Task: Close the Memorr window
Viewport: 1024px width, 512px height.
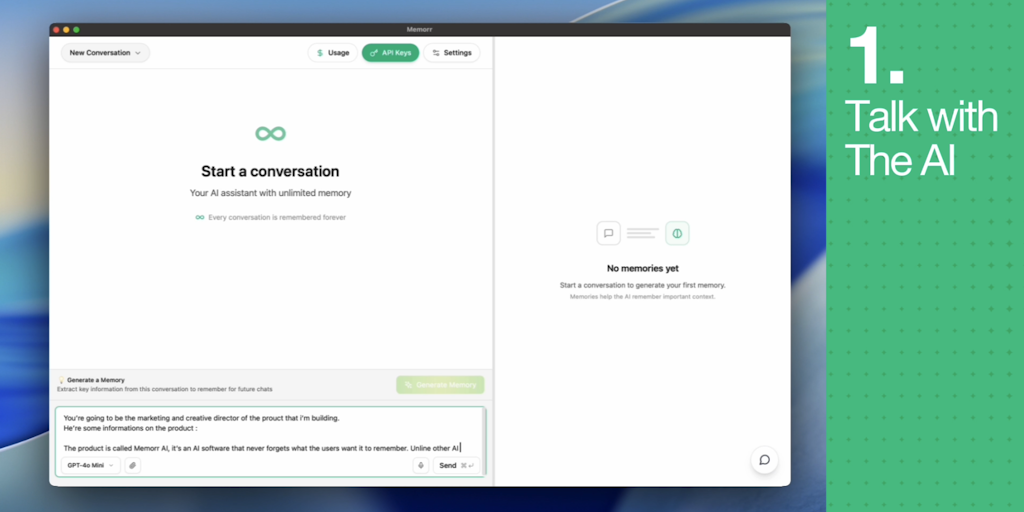Action: click(x=56, y=29)
